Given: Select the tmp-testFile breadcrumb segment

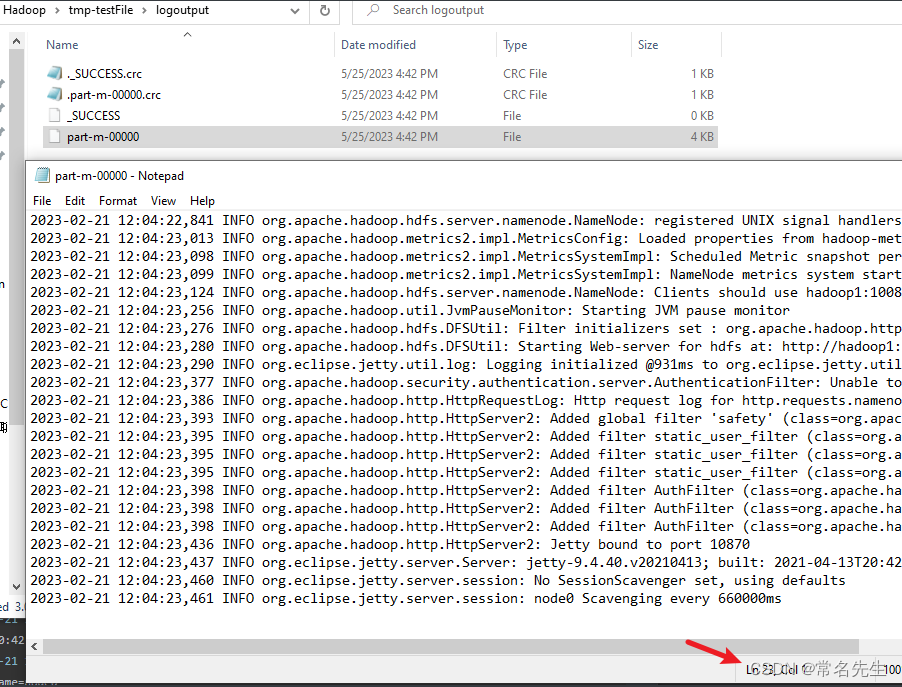Looking at the screenshot, I should pos(101,10).
